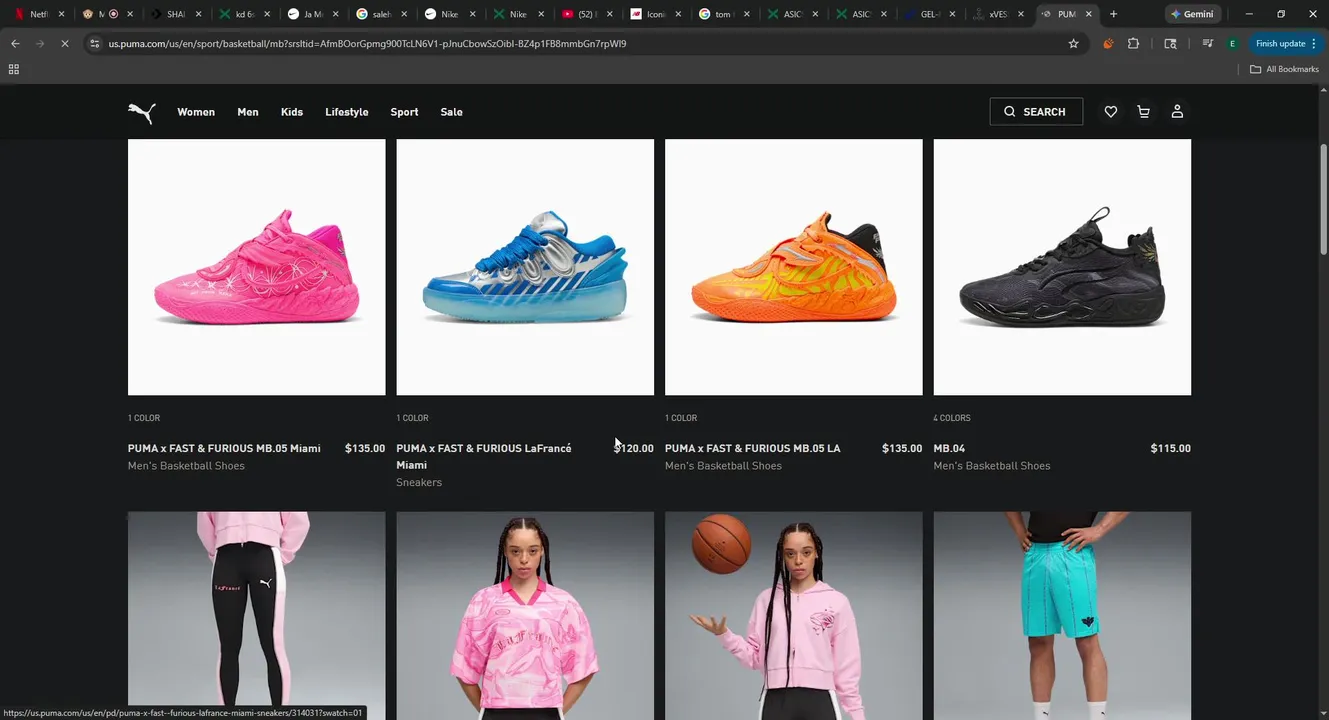Image resolution: width=1329 pixels, height=720 pixels.
Task: Close the active PUMA tab
Action: 1089,14
